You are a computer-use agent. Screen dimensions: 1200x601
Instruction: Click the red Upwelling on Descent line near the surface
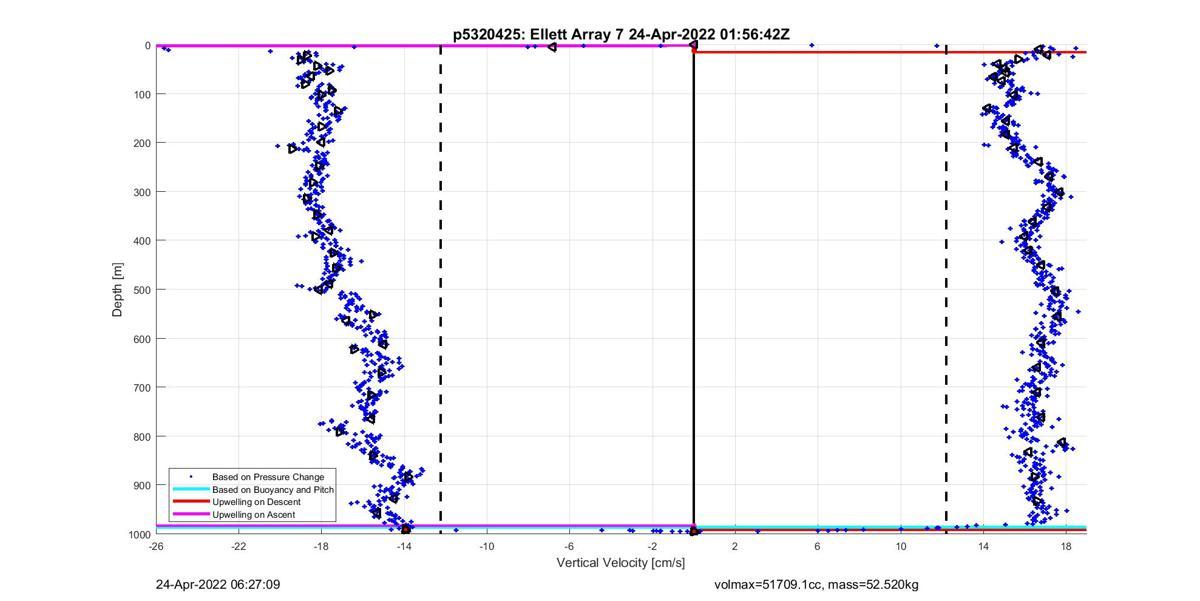[890, 52]
